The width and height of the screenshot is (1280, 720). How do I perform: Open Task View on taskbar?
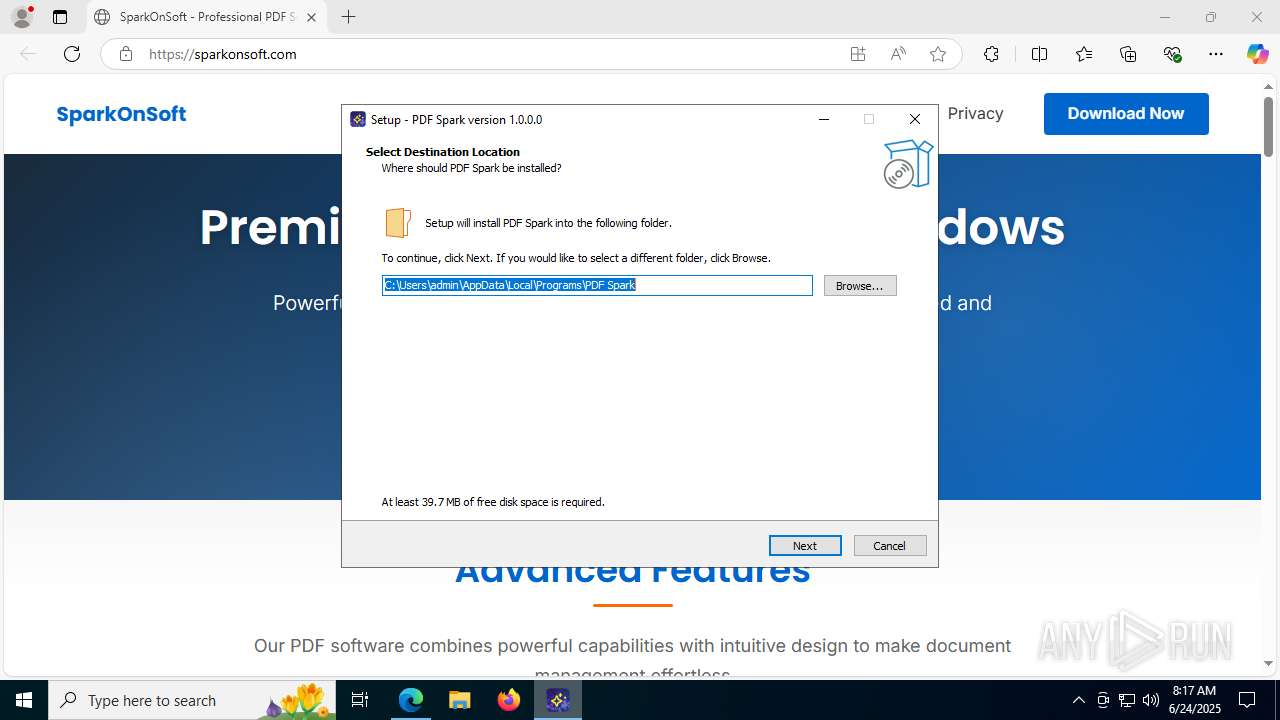point(361,700)
